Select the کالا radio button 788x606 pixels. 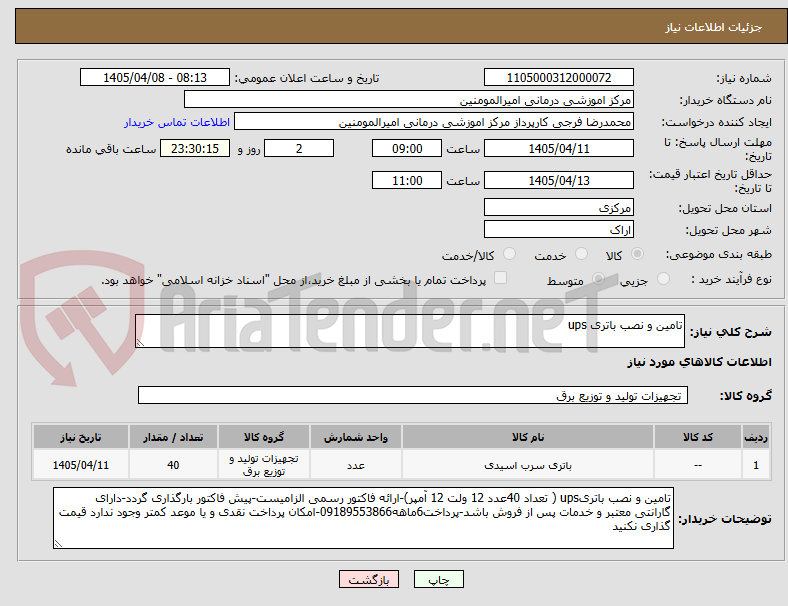click(x=637, y=254)
